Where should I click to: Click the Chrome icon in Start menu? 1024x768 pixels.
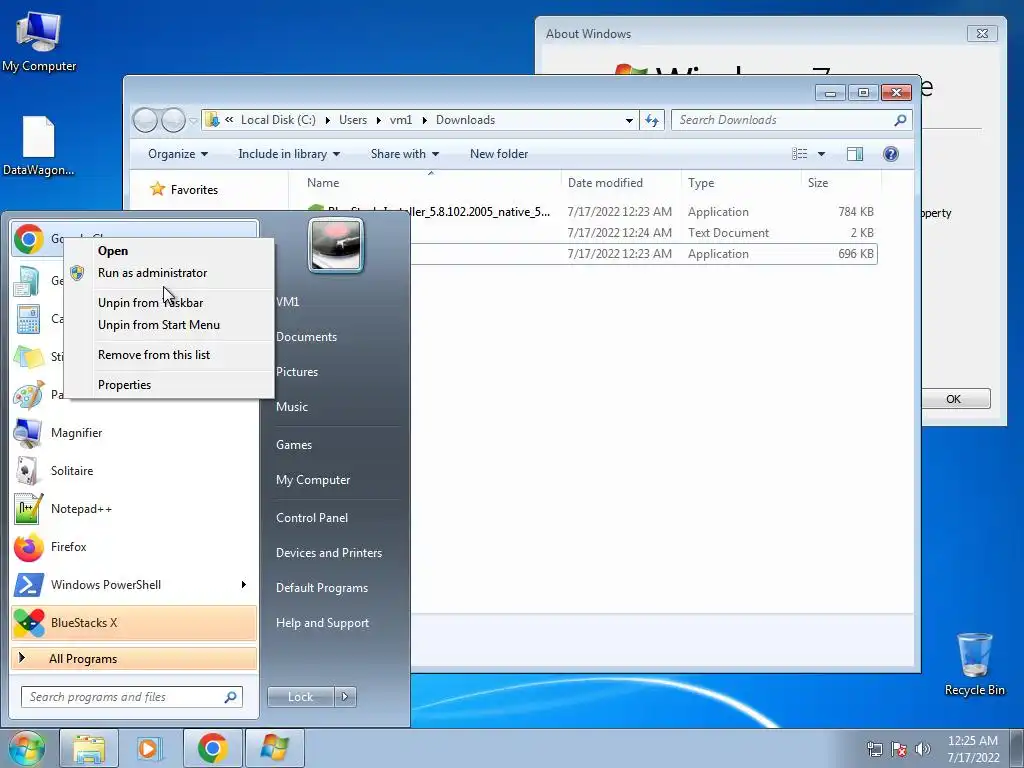[x=29, y=239]
